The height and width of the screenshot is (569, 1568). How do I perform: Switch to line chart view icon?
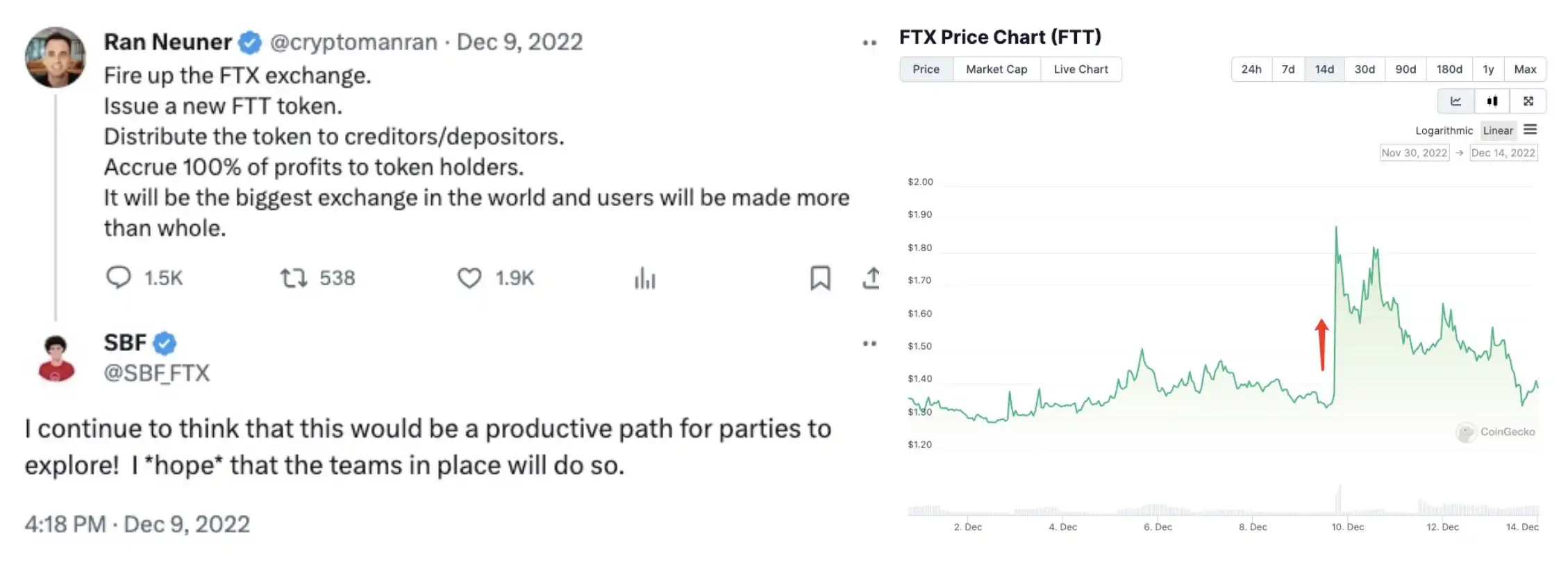[1456, 101]
